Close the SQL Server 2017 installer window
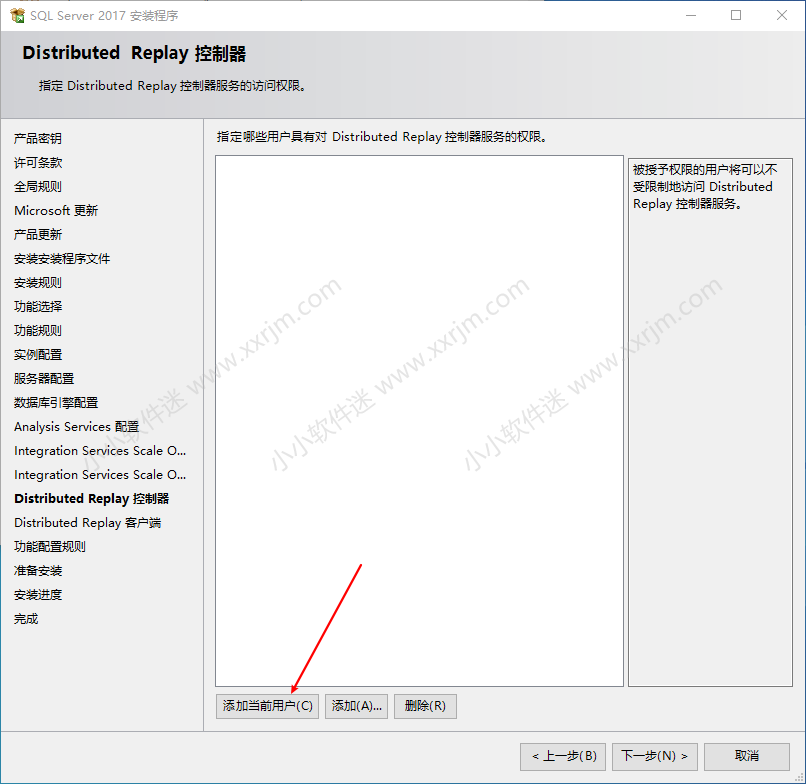806x784 pixels. coord(782,15)
